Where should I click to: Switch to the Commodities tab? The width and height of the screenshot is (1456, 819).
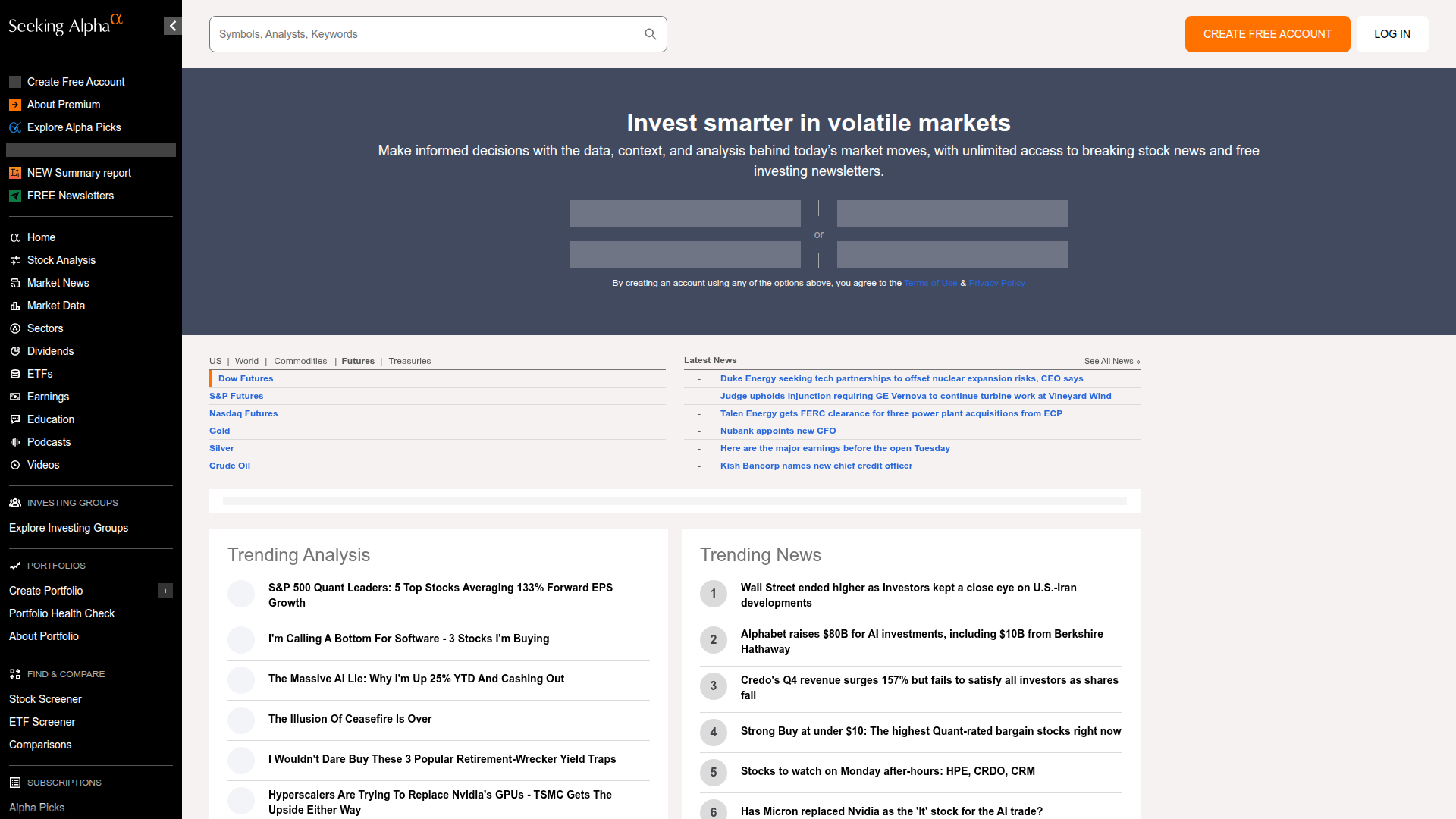(300, 361)
